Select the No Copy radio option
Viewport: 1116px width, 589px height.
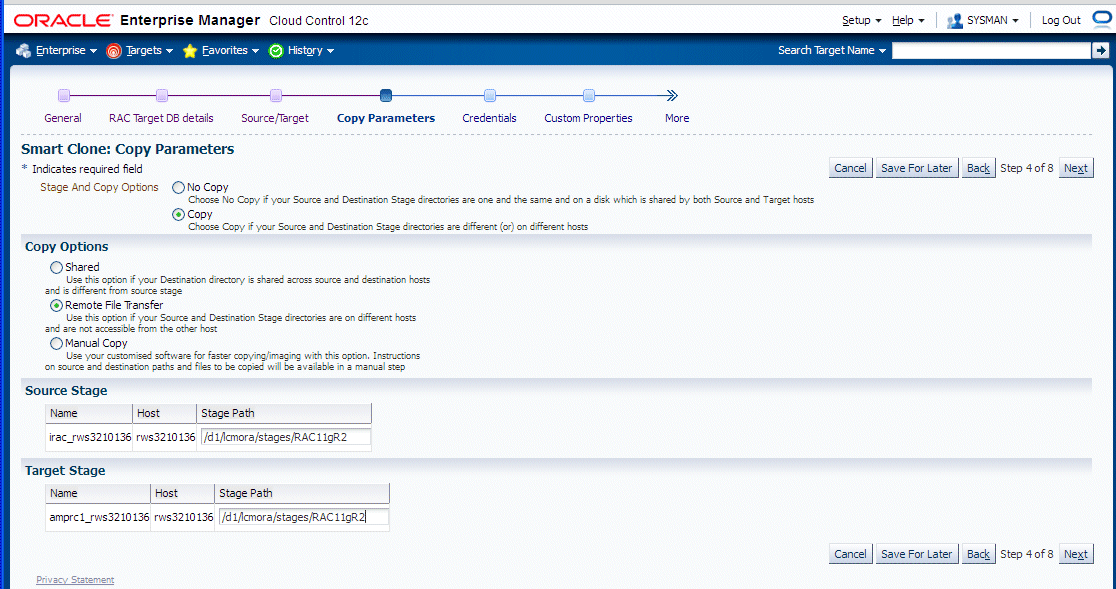click(179, 188)
